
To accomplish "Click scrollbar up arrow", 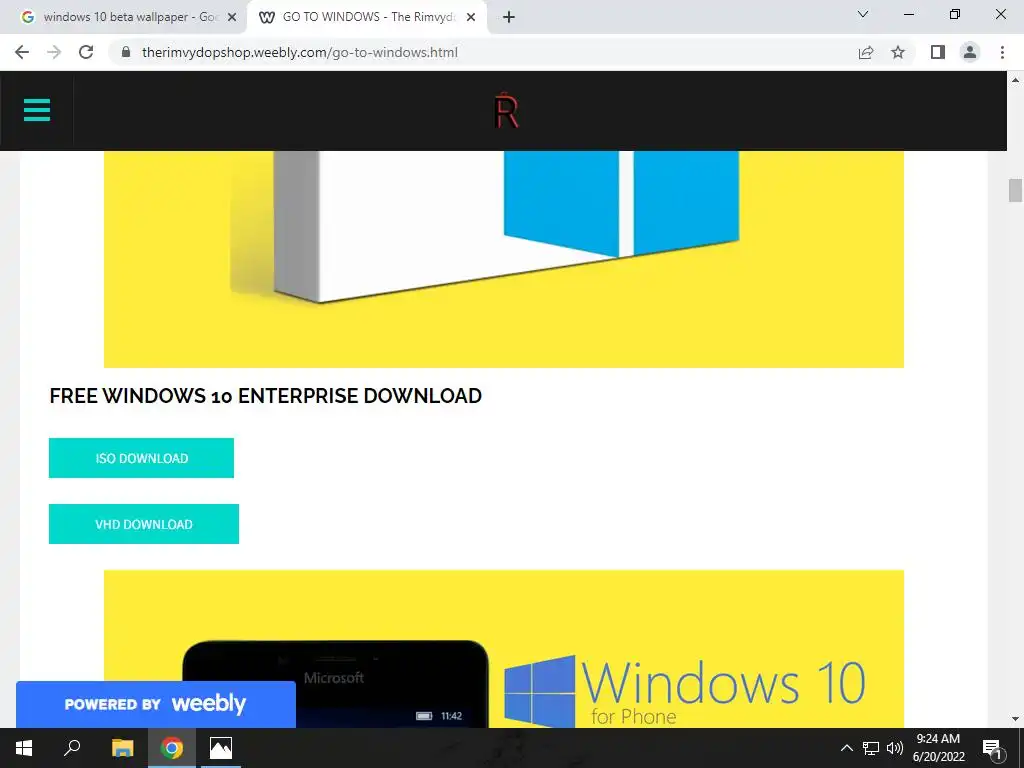I will [1015, 80].
